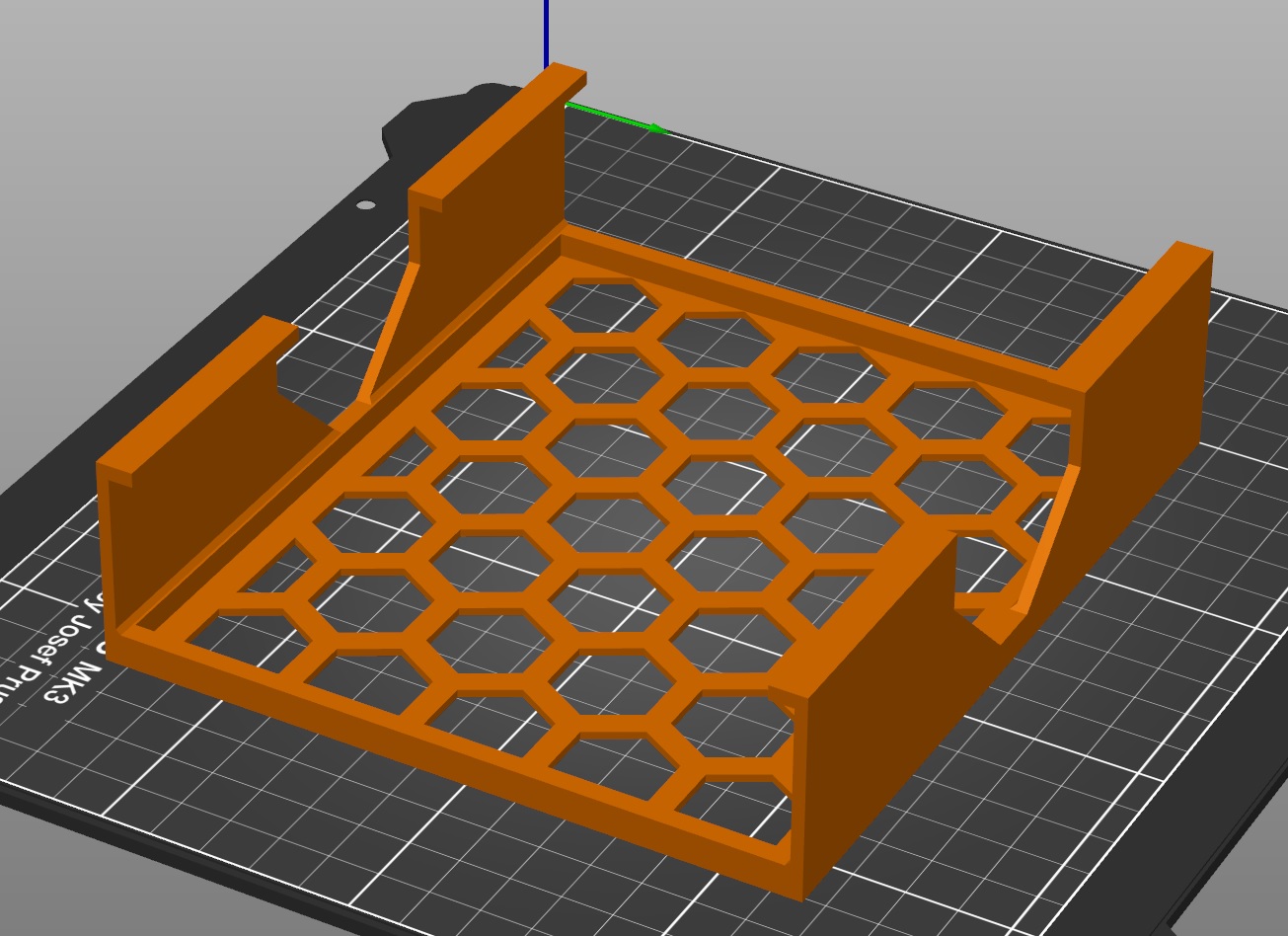
Task: Click the green Y axis arrow
Action: (x=617, y=117)
